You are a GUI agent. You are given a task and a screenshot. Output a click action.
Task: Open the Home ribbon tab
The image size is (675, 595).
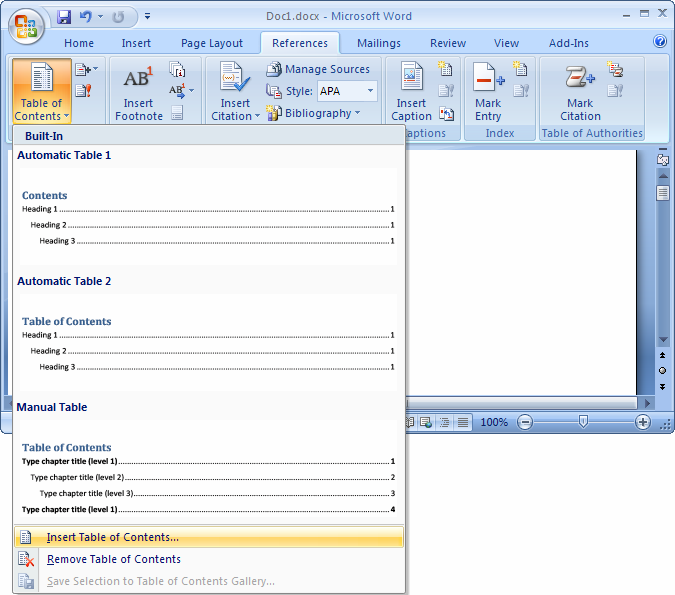point(79,43)
